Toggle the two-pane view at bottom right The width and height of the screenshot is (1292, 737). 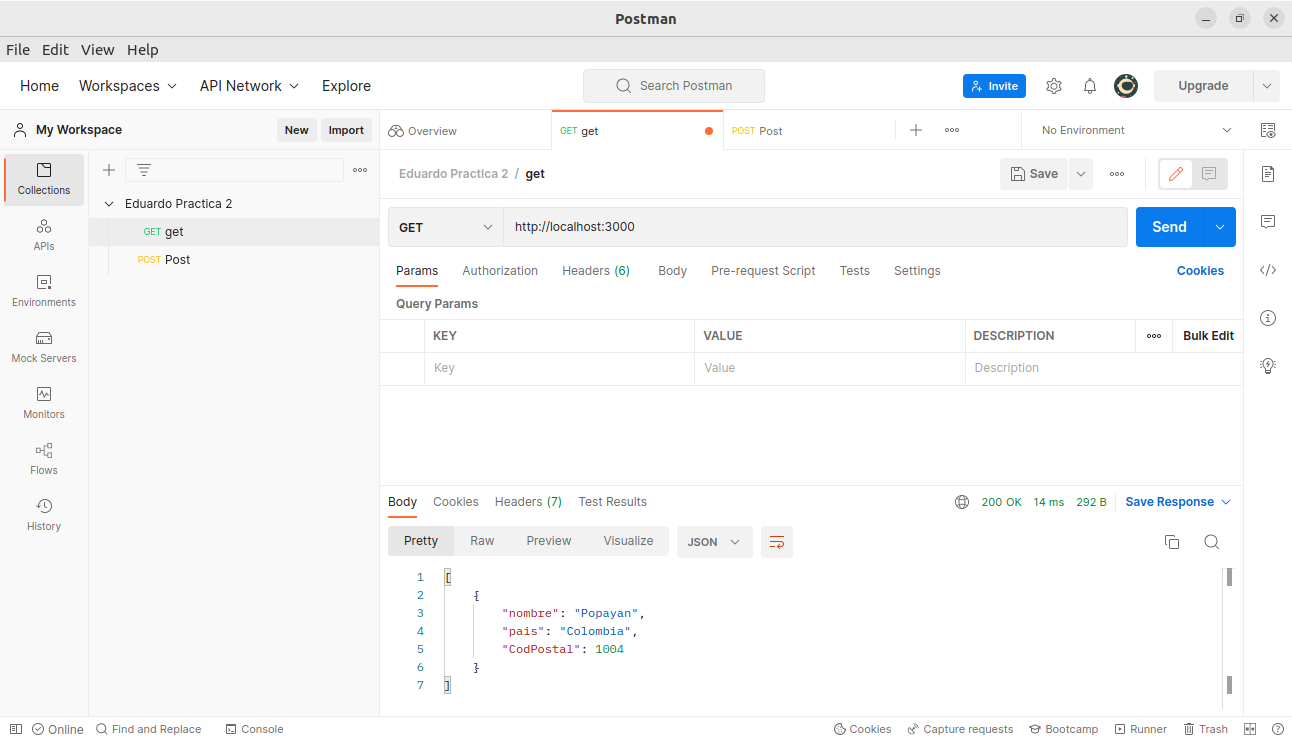tap(1249, 728)
